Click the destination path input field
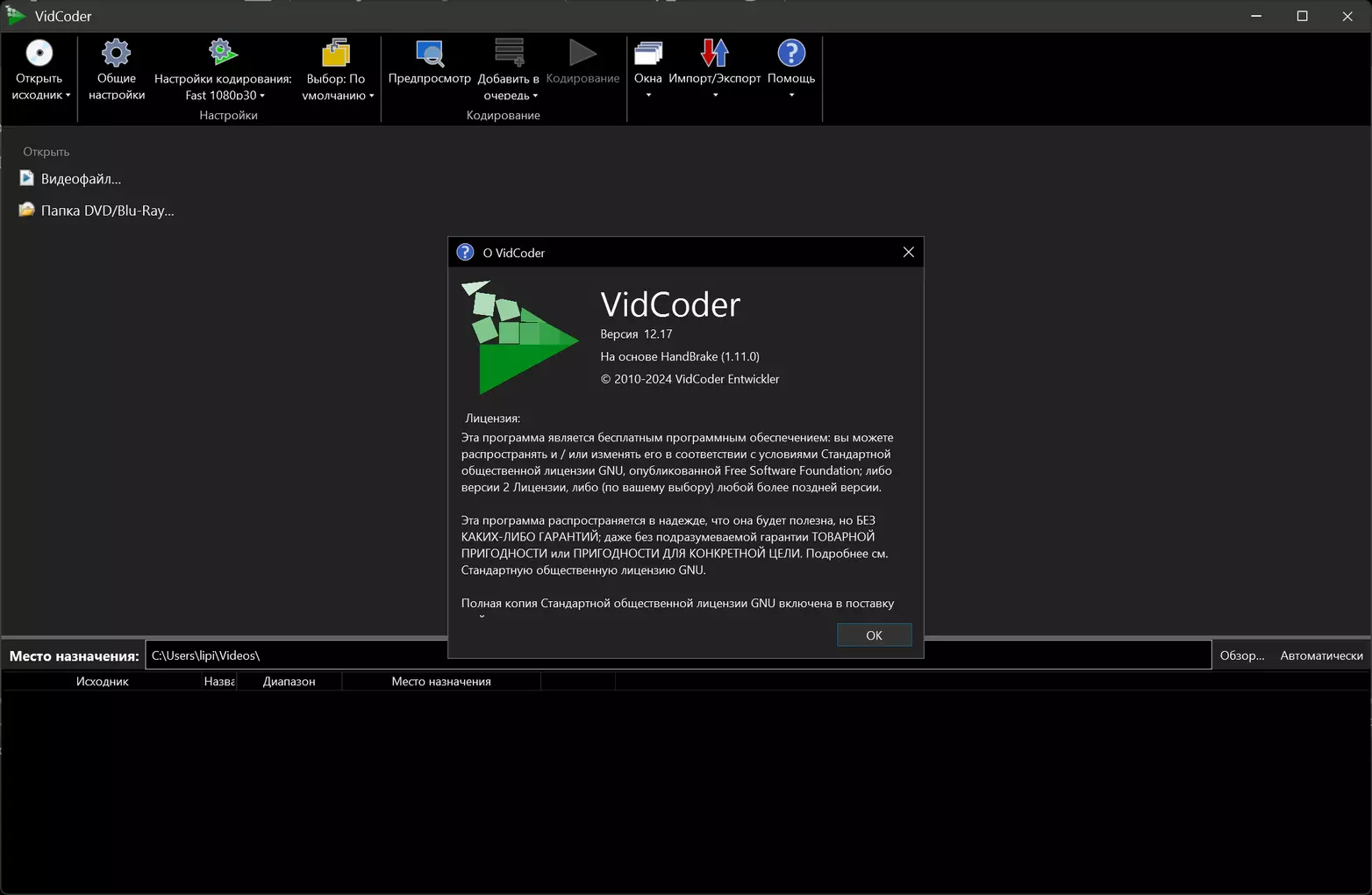Viewport: 1372px width, 895px height. pos(678,655)
